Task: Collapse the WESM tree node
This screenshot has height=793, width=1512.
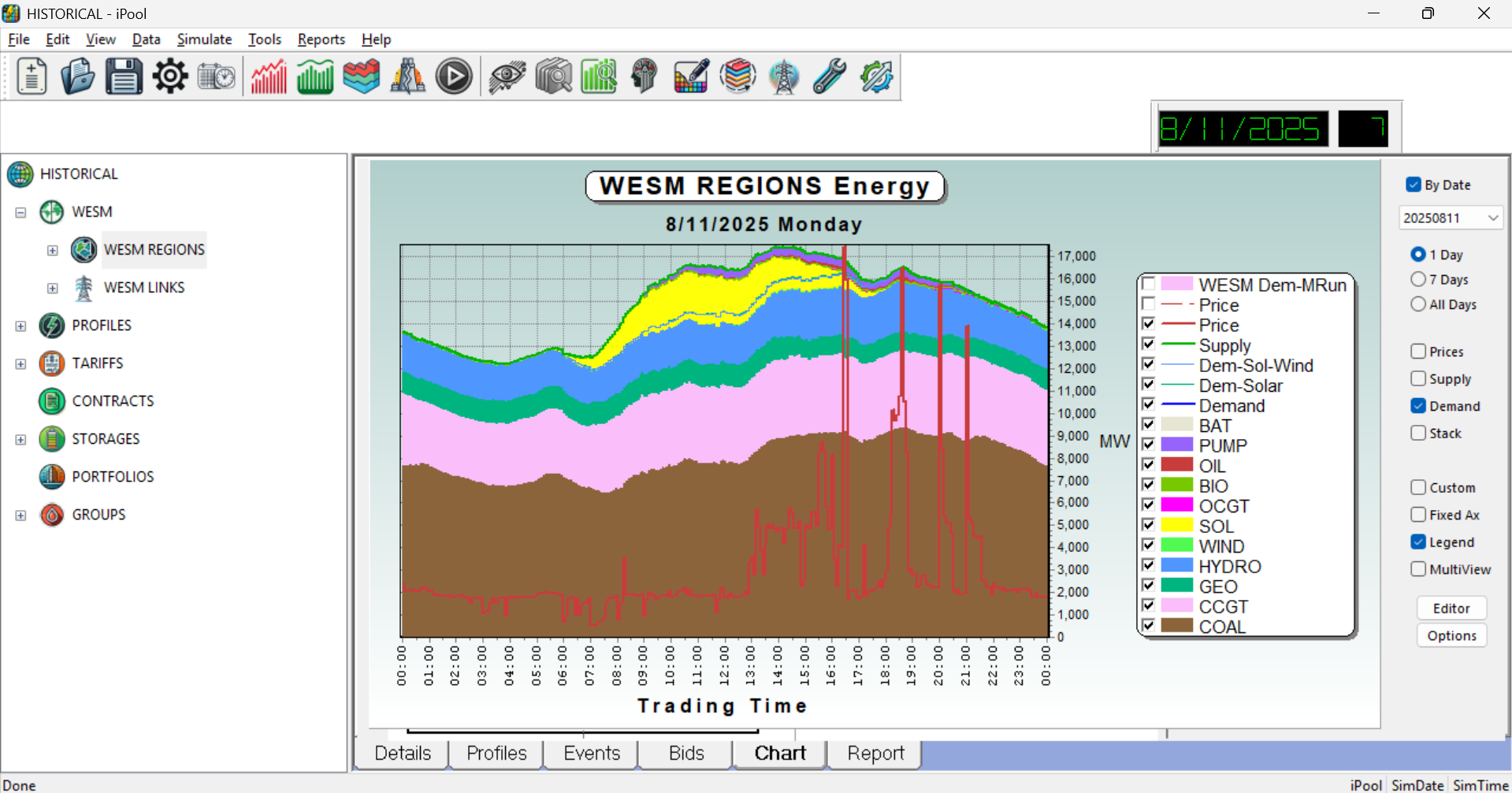Action: (x=20, y=213)
